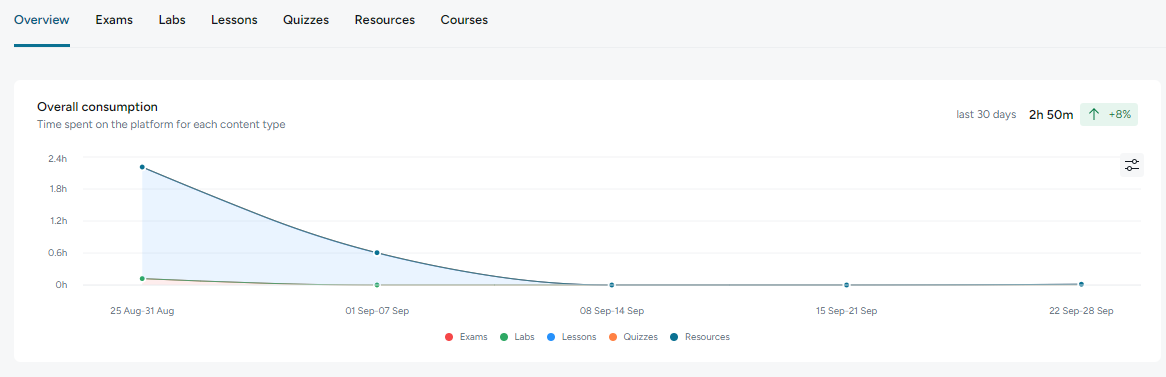Image resolution: width=1166 pixels, height=377 pixels.
Task: Toggle the Lessons legend series
Action: point(572,337)
